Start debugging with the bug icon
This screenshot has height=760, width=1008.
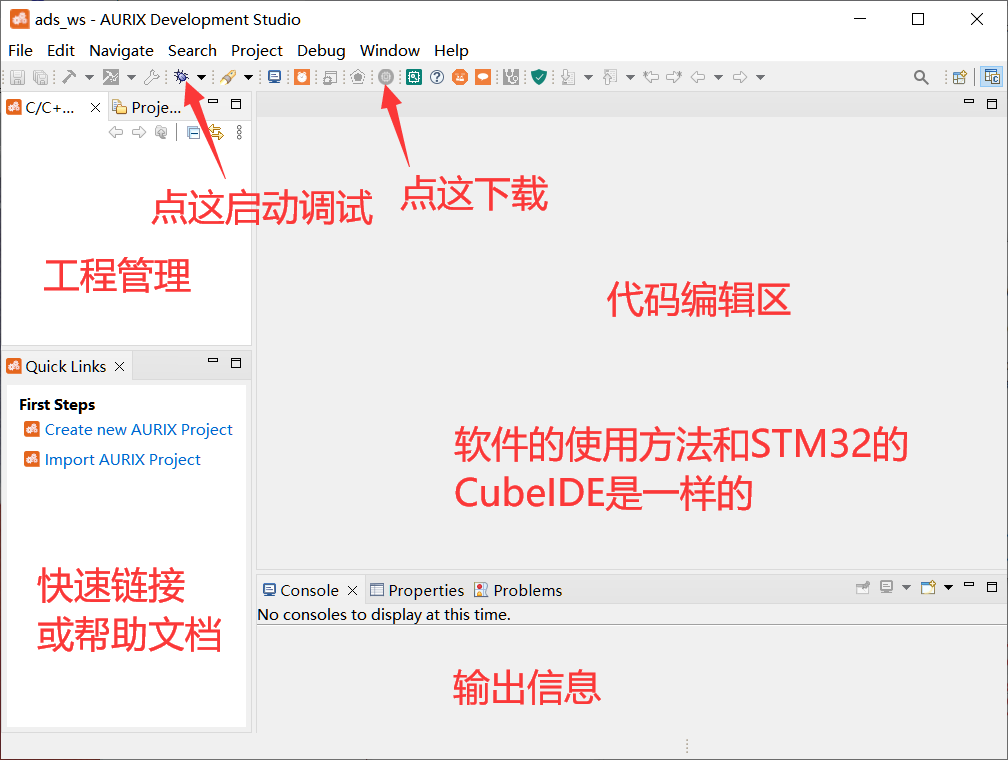[x=182, y=77]
